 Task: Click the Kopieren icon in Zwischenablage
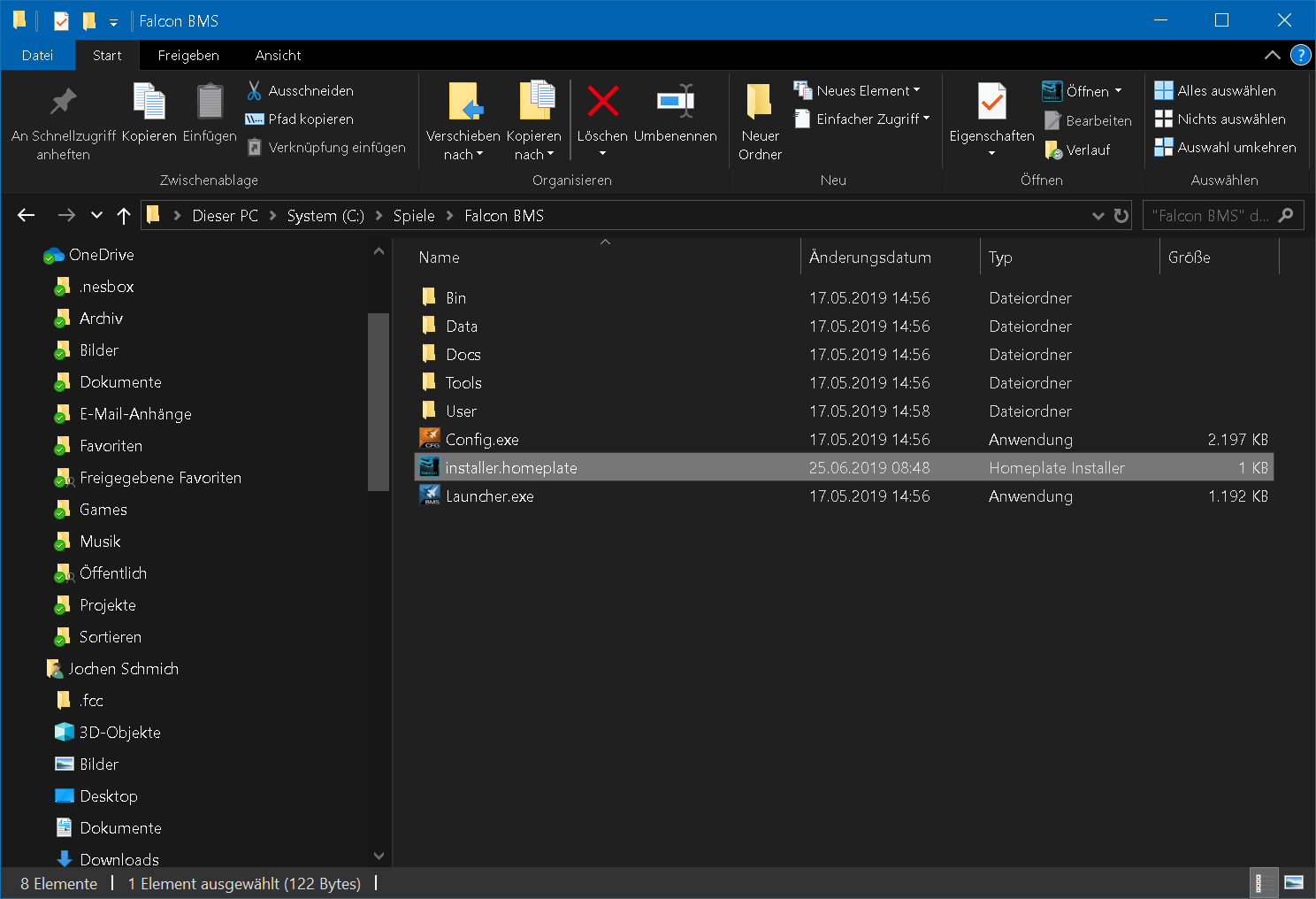[x=149, y=102]
